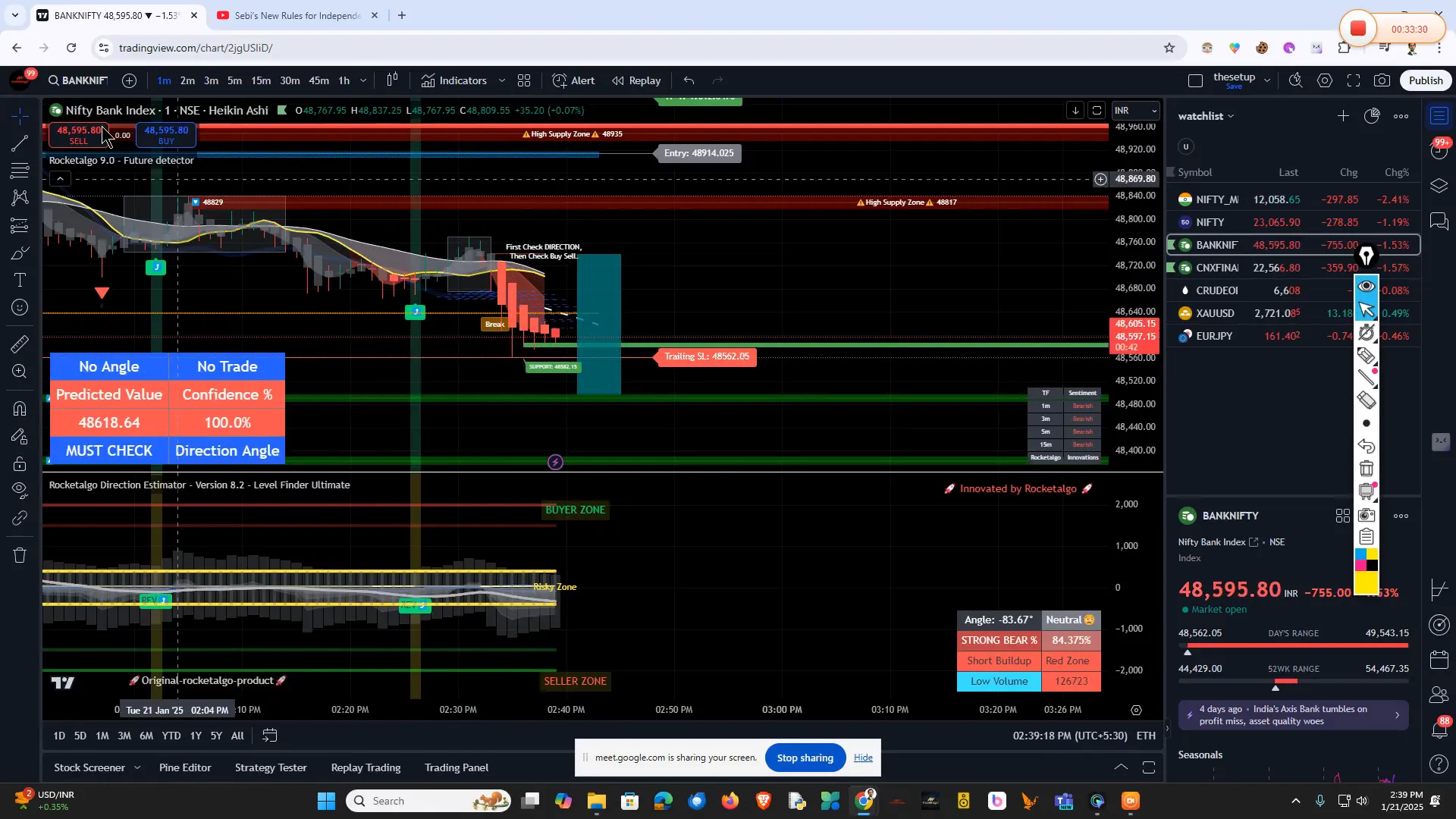Click the Windows taskbar Search box

click(x=429, y=801)
